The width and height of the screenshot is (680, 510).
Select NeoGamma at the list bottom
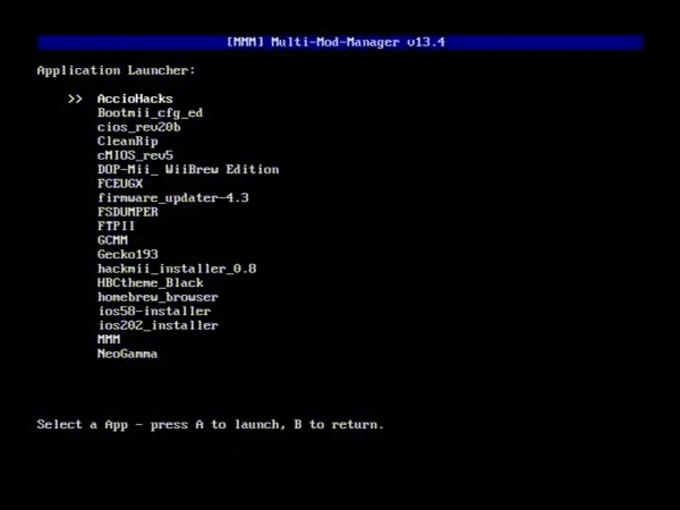tap(128, 354)
